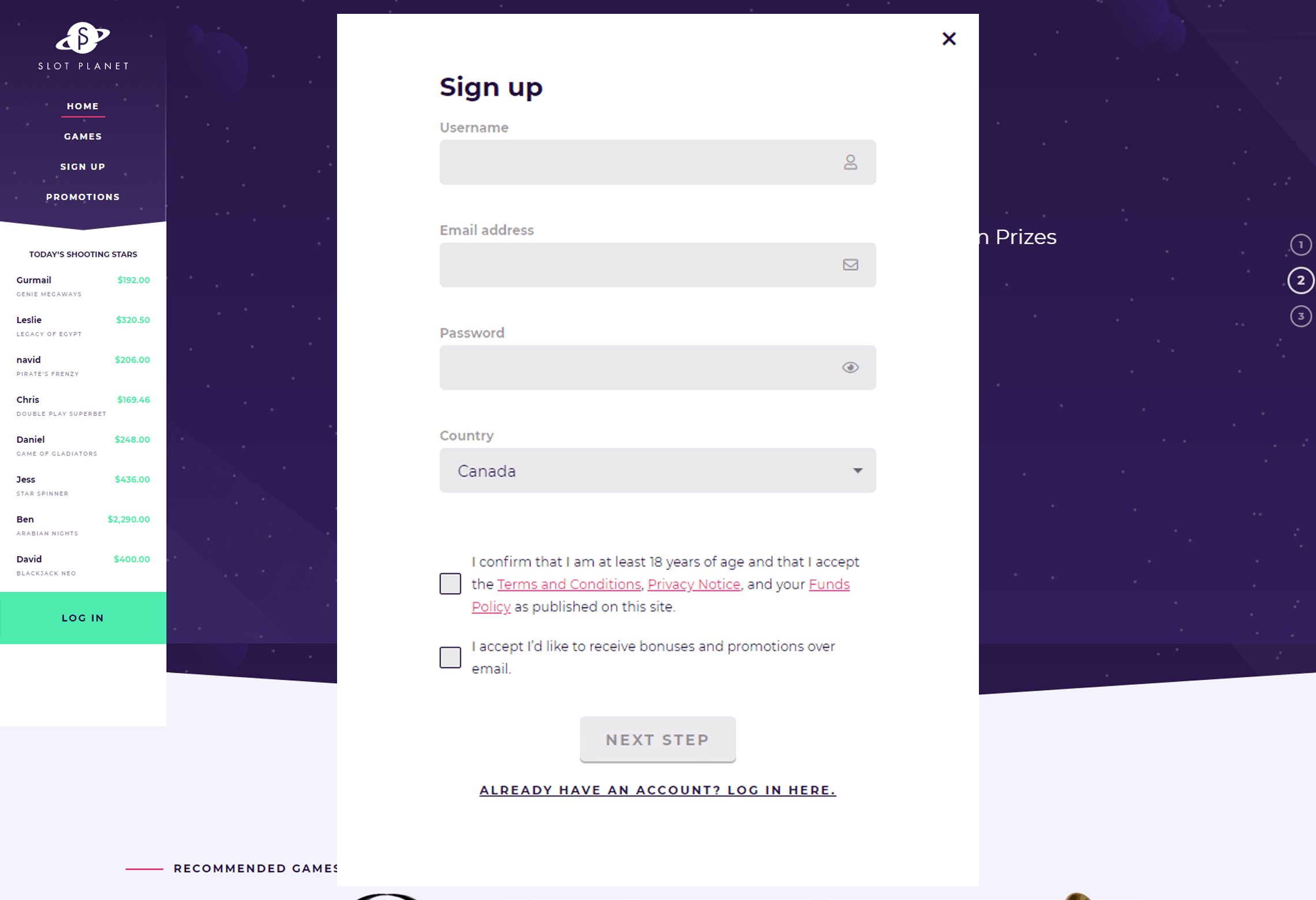Click the user icon in Username field
Image resolution: width=1316 pixels, height=900 pixels.
coord(850,162)
